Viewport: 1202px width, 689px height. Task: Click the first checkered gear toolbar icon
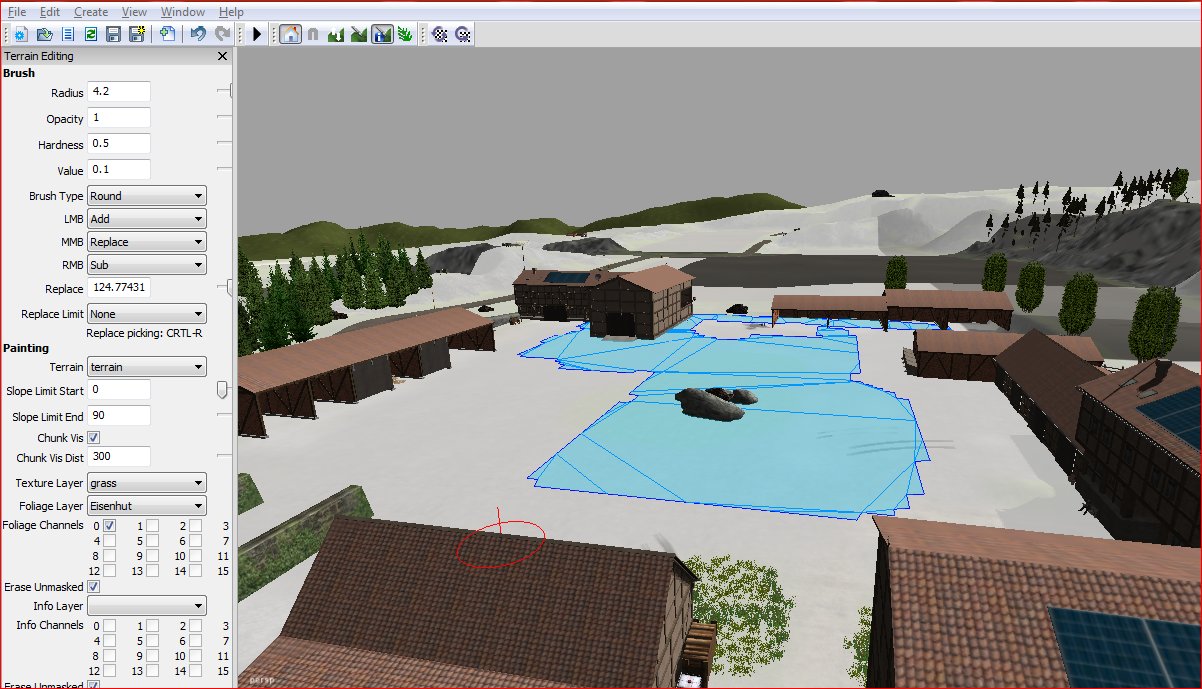pos(439,34)
